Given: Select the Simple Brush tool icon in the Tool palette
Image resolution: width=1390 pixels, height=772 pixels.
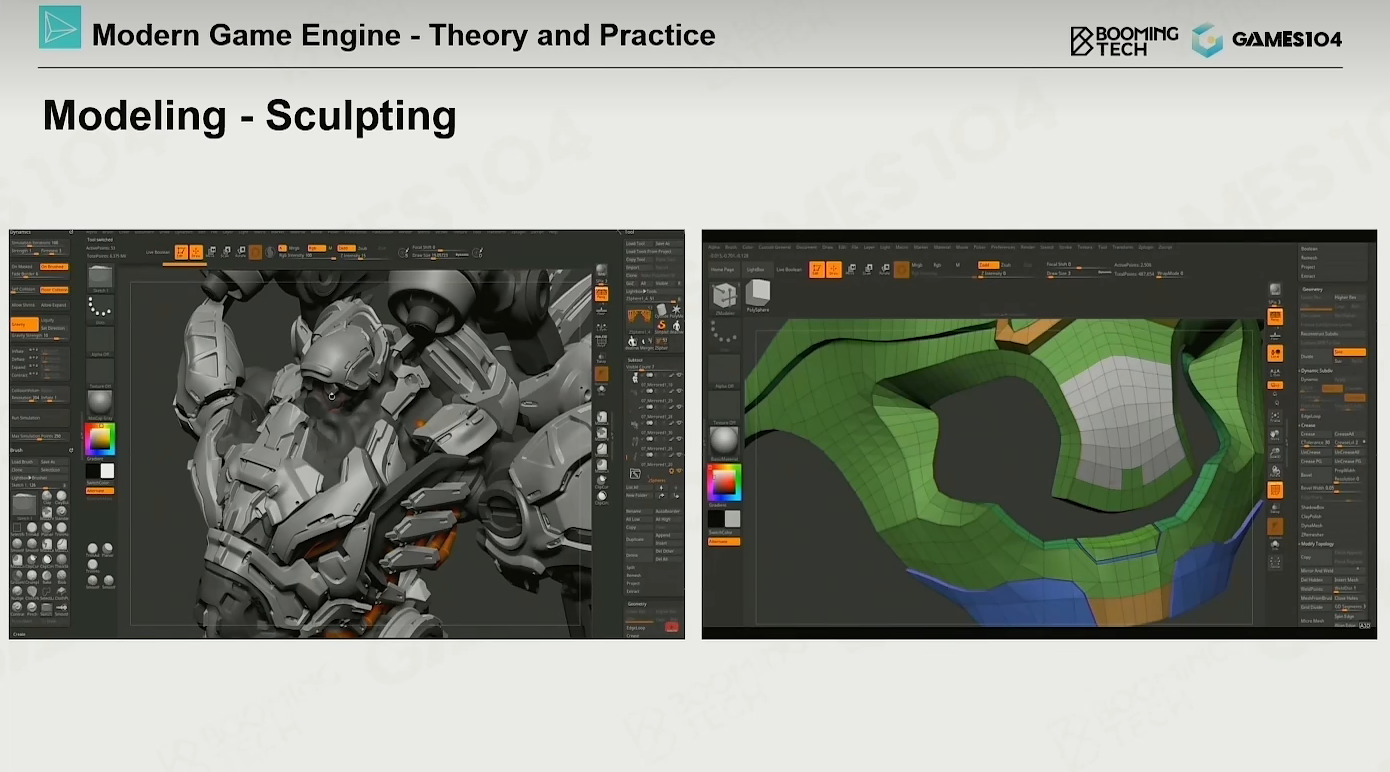Looking at the screenshot, I should tap(660, 325).
